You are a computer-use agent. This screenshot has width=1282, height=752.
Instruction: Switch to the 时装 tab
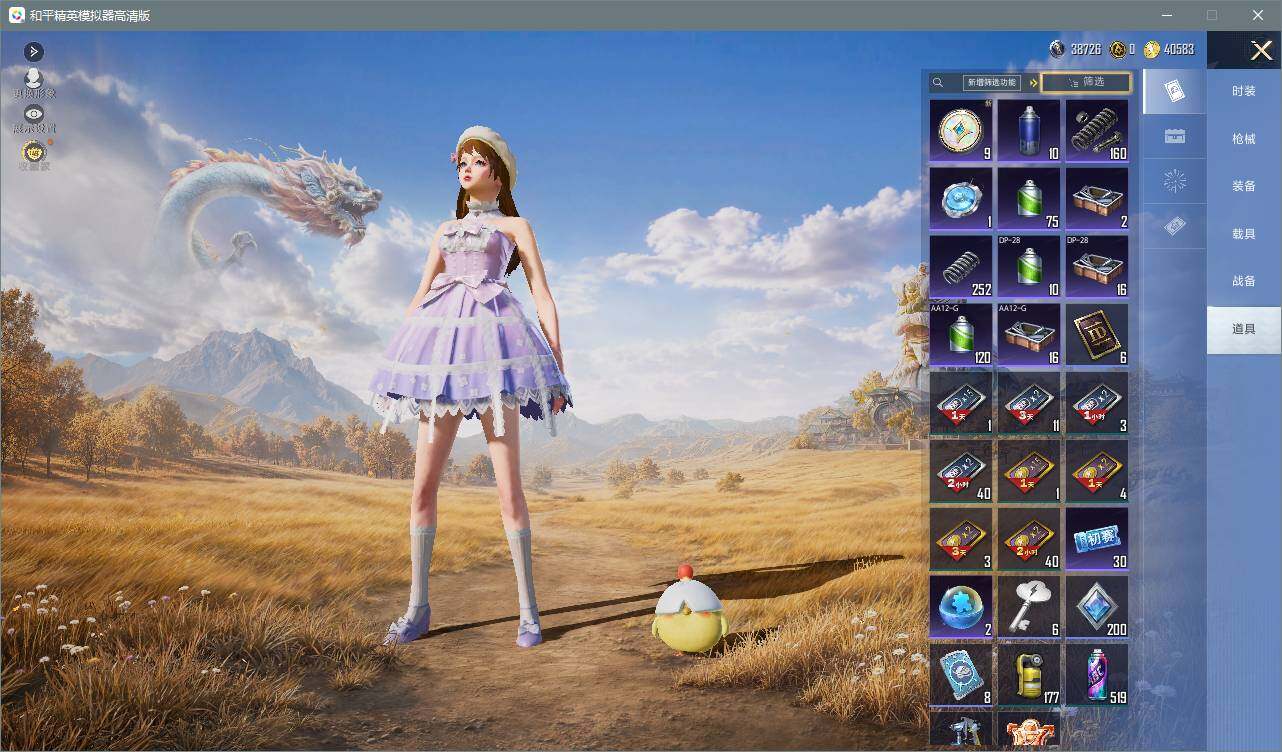(1244, 91)
